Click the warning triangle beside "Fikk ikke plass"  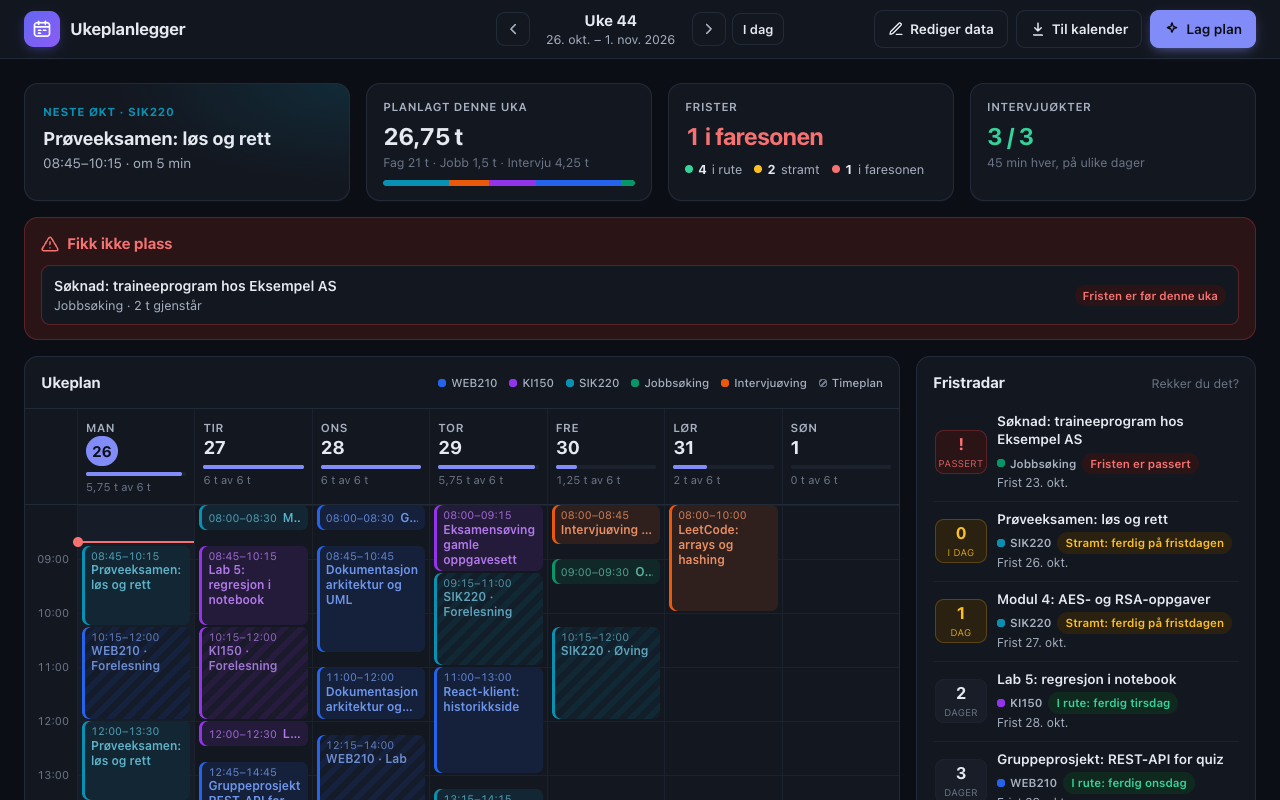(x=50, y=244)
